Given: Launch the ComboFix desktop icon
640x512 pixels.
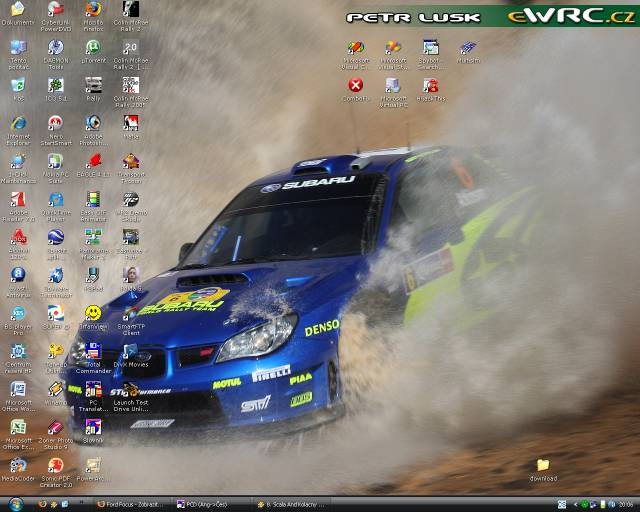Looking at the screenshot, I should click(355, 85).
